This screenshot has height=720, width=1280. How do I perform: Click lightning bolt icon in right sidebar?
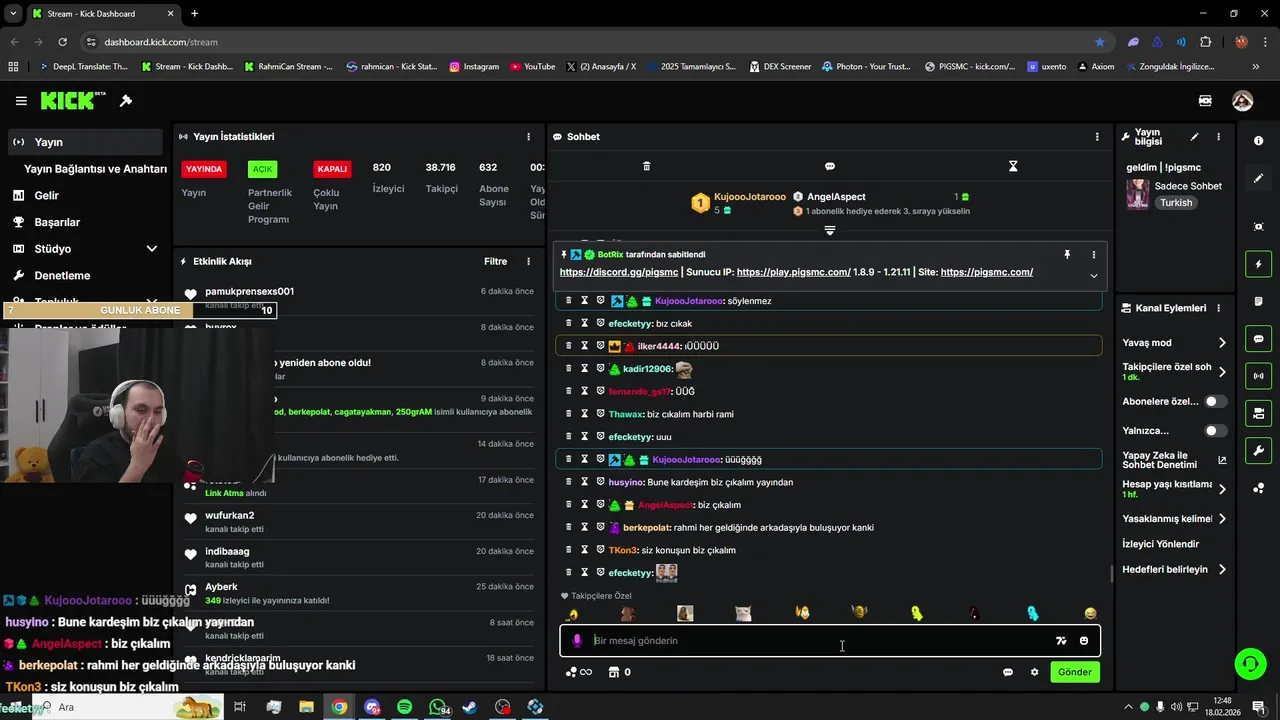[1258, 264]
